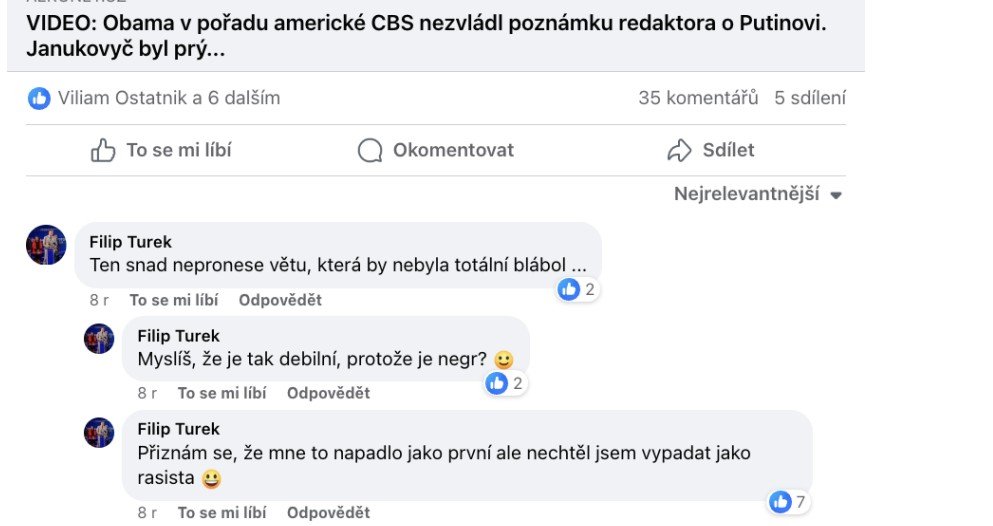
Task: Click Odpovědět under the 'Přiznám se' reply
Action: point(328,512)
